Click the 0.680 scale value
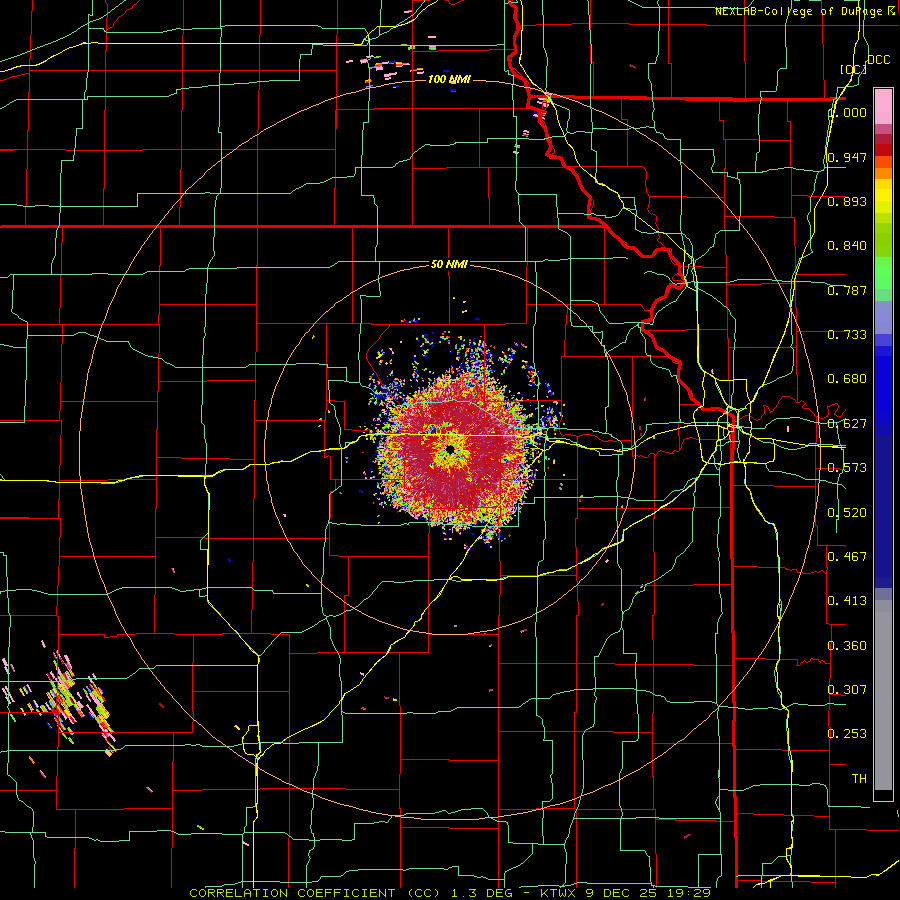Image resolution: width=900 pixels, height=900 pixels. tap(847, 379)
